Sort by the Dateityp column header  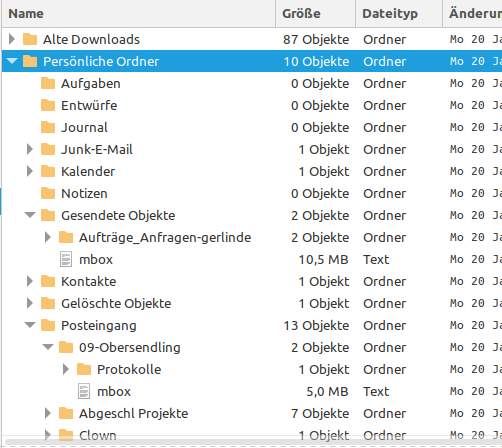click(399, 14)
